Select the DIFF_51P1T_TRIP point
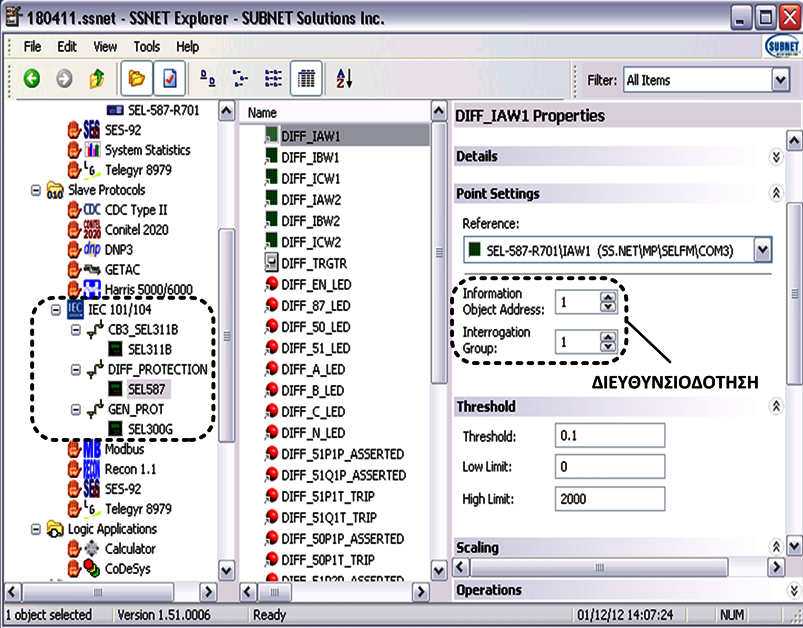The image size is (803, 628). point(328,496)
